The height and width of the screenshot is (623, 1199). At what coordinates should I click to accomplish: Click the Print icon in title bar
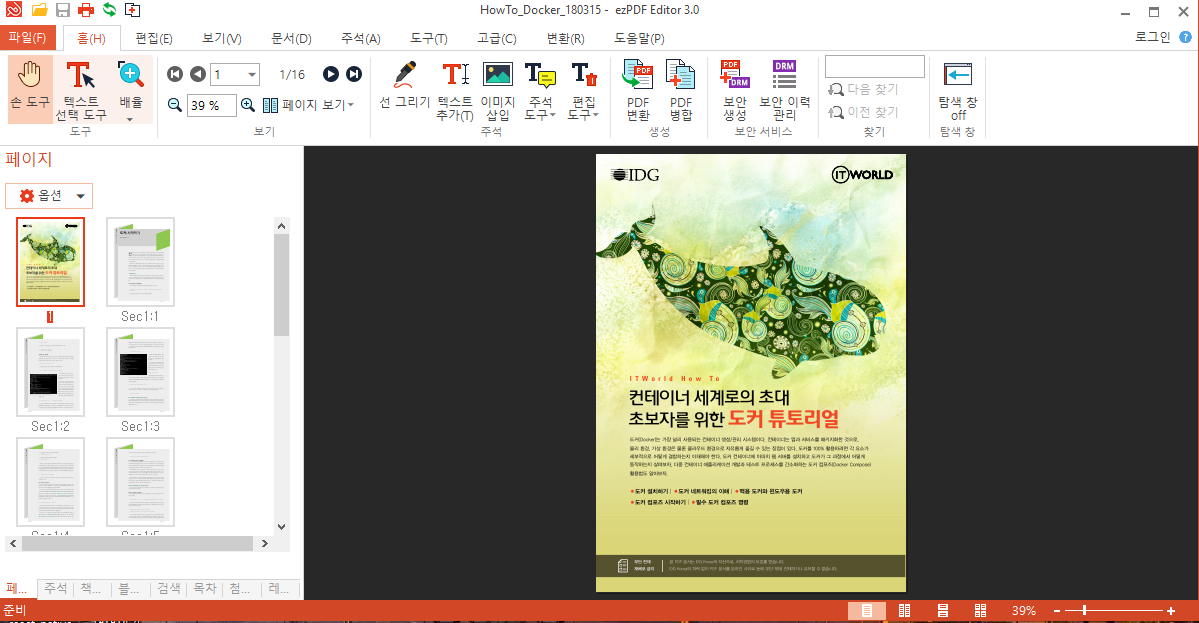pos(86,10)
